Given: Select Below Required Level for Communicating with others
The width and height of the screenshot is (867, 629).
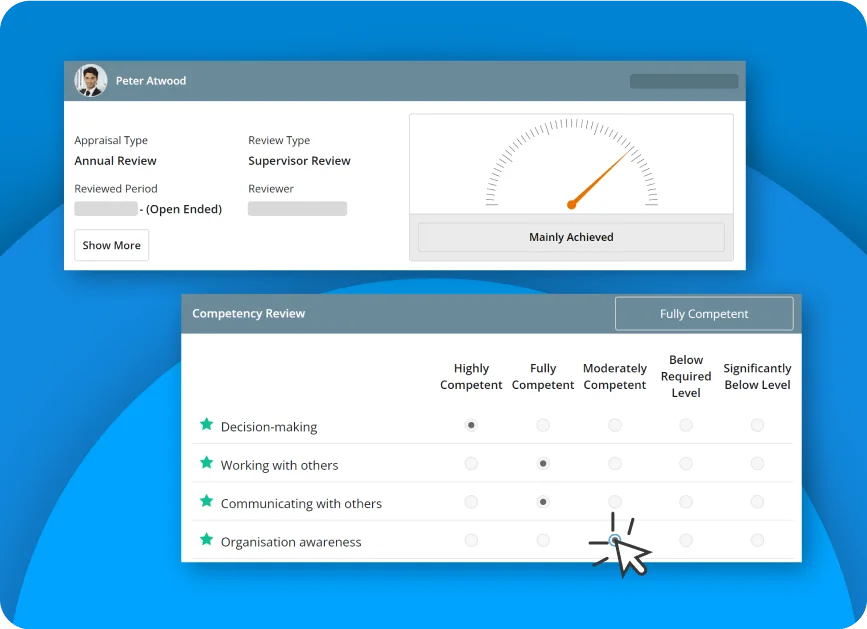Looking at the screenshot, I should pos(686,502).
